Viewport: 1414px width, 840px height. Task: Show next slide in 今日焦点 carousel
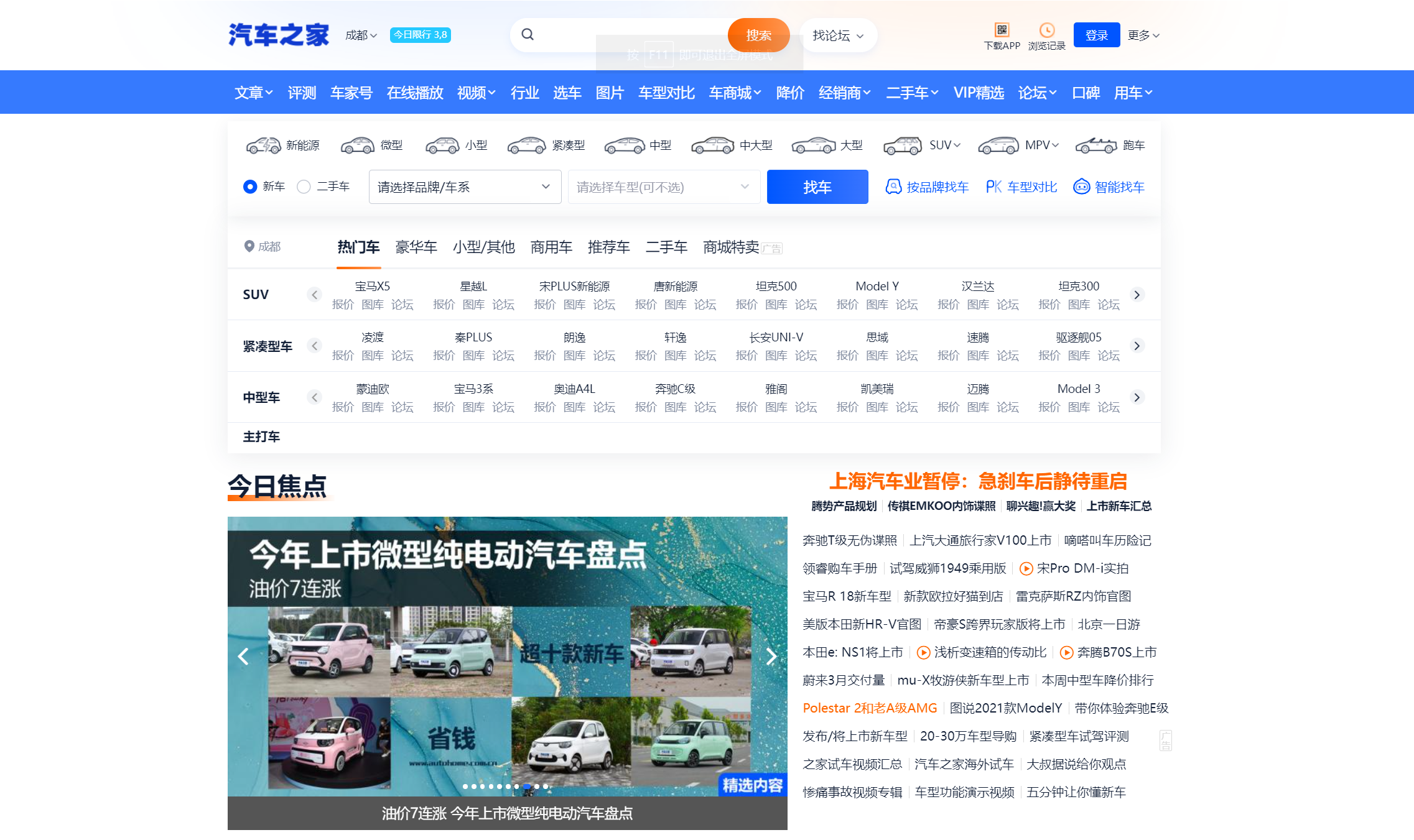(771, 656)
